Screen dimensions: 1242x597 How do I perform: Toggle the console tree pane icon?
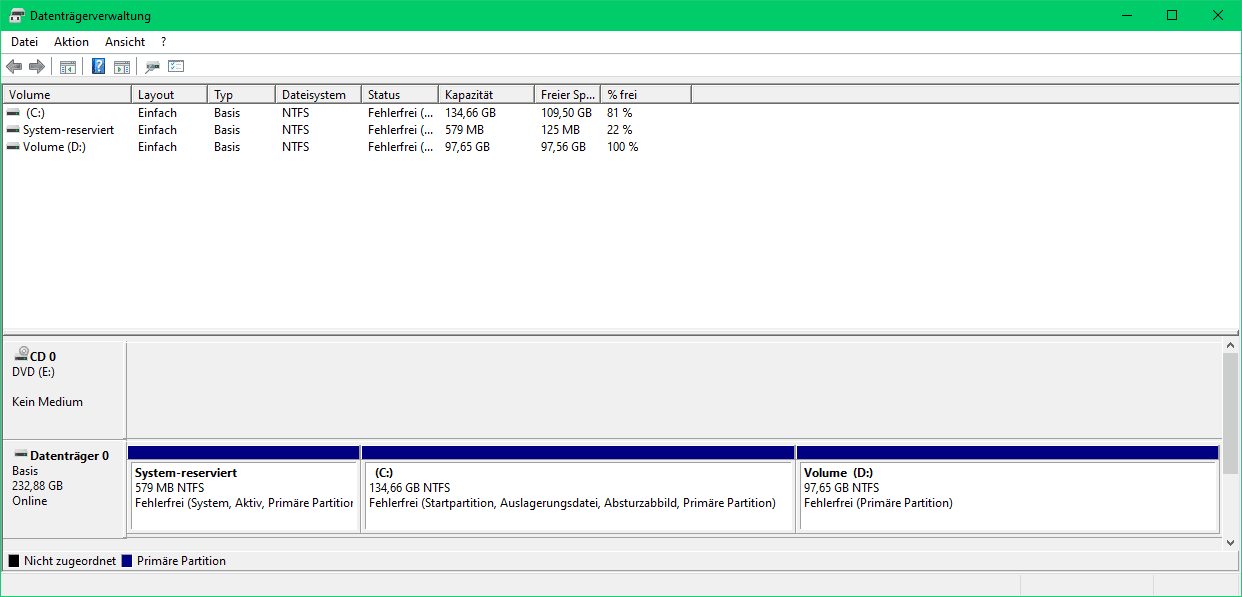pyautogui.click(x=68, y=67)
